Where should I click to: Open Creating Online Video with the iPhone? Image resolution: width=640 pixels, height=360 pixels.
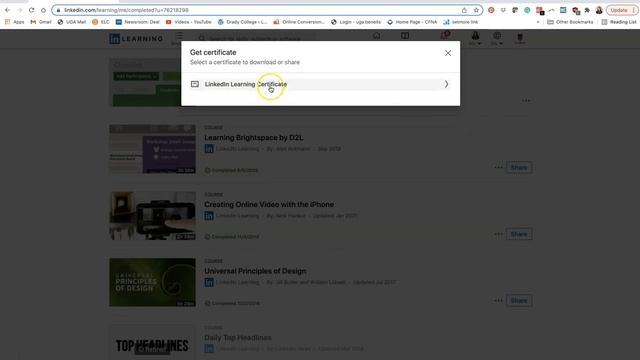pos(269,204)
